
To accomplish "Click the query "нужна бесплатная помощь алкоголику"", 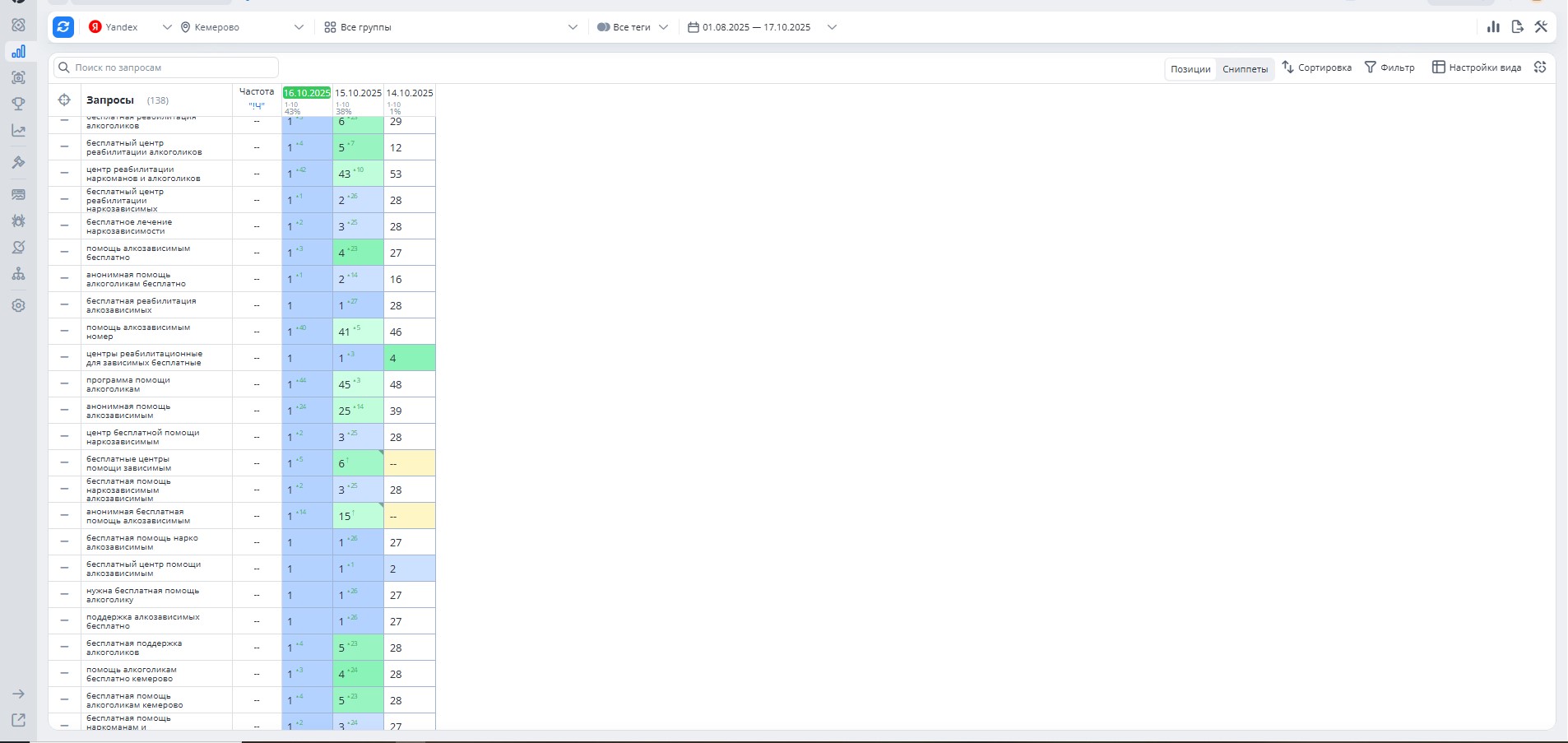I will click(x=142, y=595).
